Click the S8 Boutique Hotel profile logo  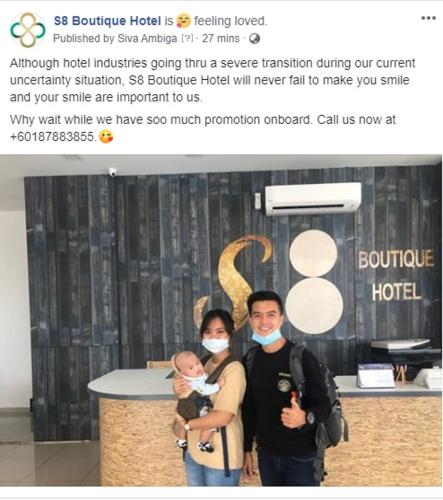(28, 30)
